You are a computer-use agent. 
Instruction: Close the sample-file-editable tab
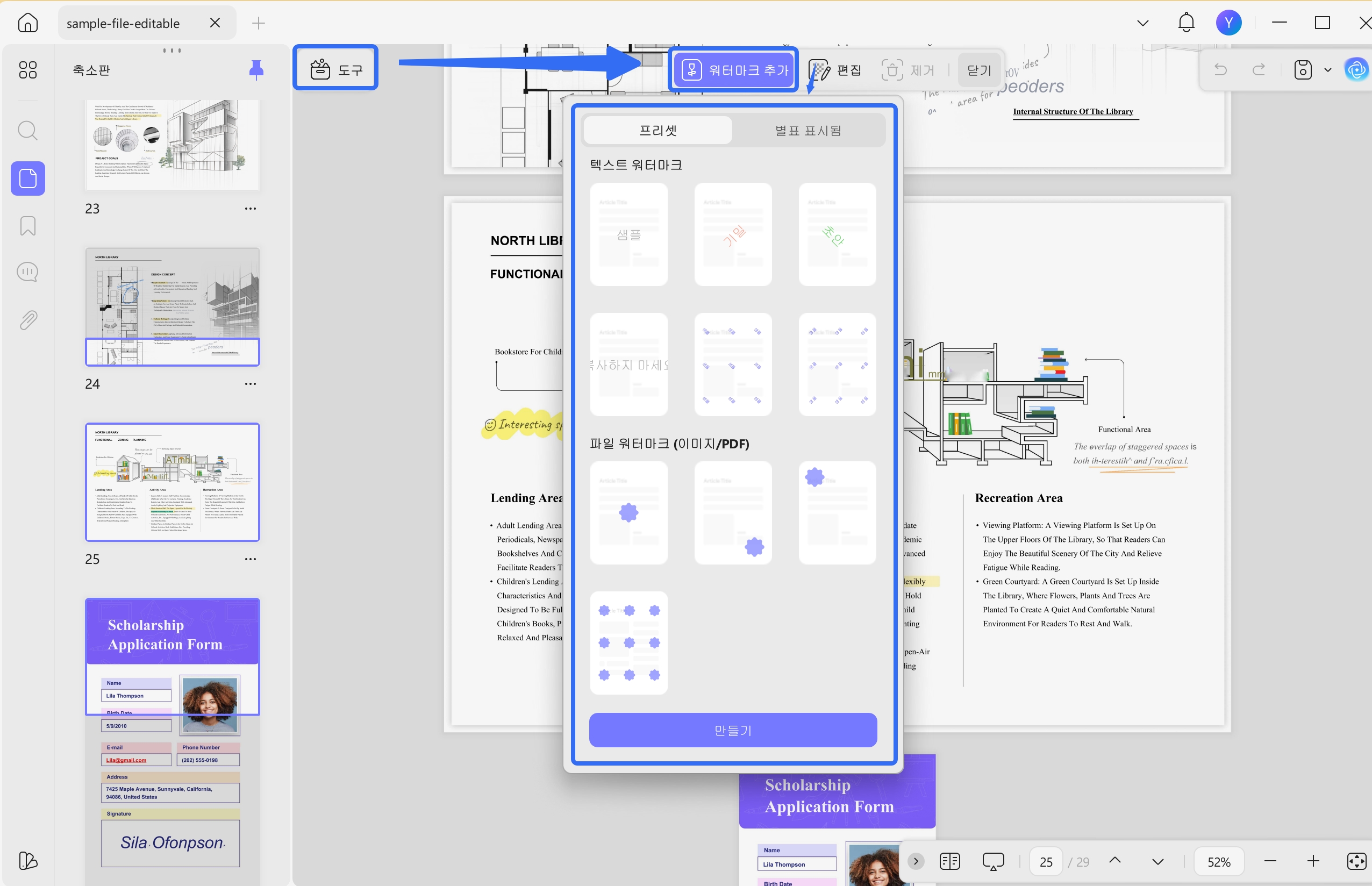tap(215, 23)
